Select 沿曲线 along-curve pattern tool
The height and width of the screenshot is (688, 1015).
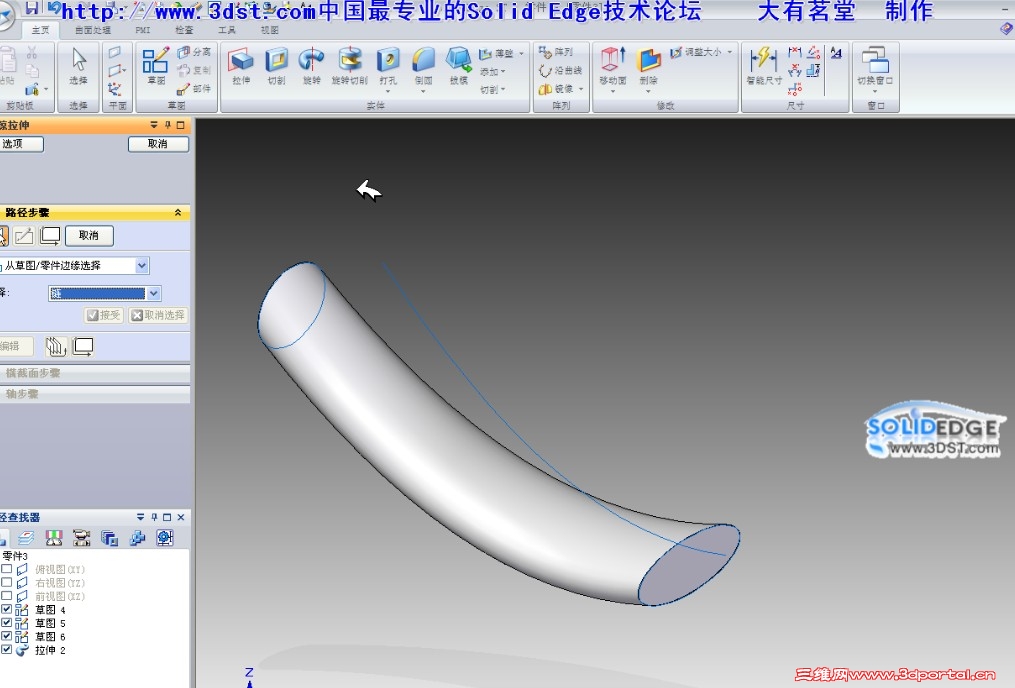(x=561, y=70)
